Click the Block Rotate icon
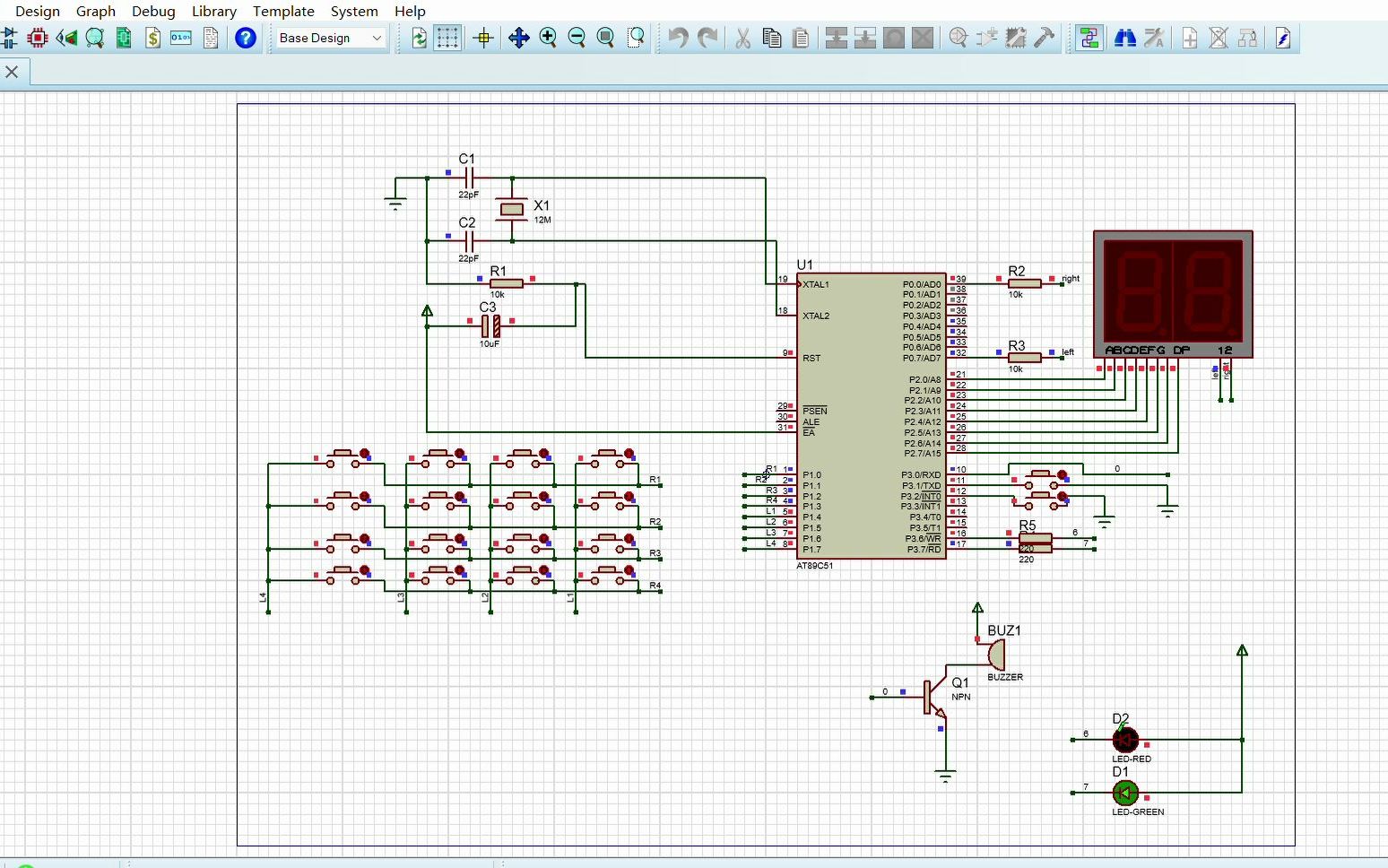1388x868 pixels. [894, 38]
